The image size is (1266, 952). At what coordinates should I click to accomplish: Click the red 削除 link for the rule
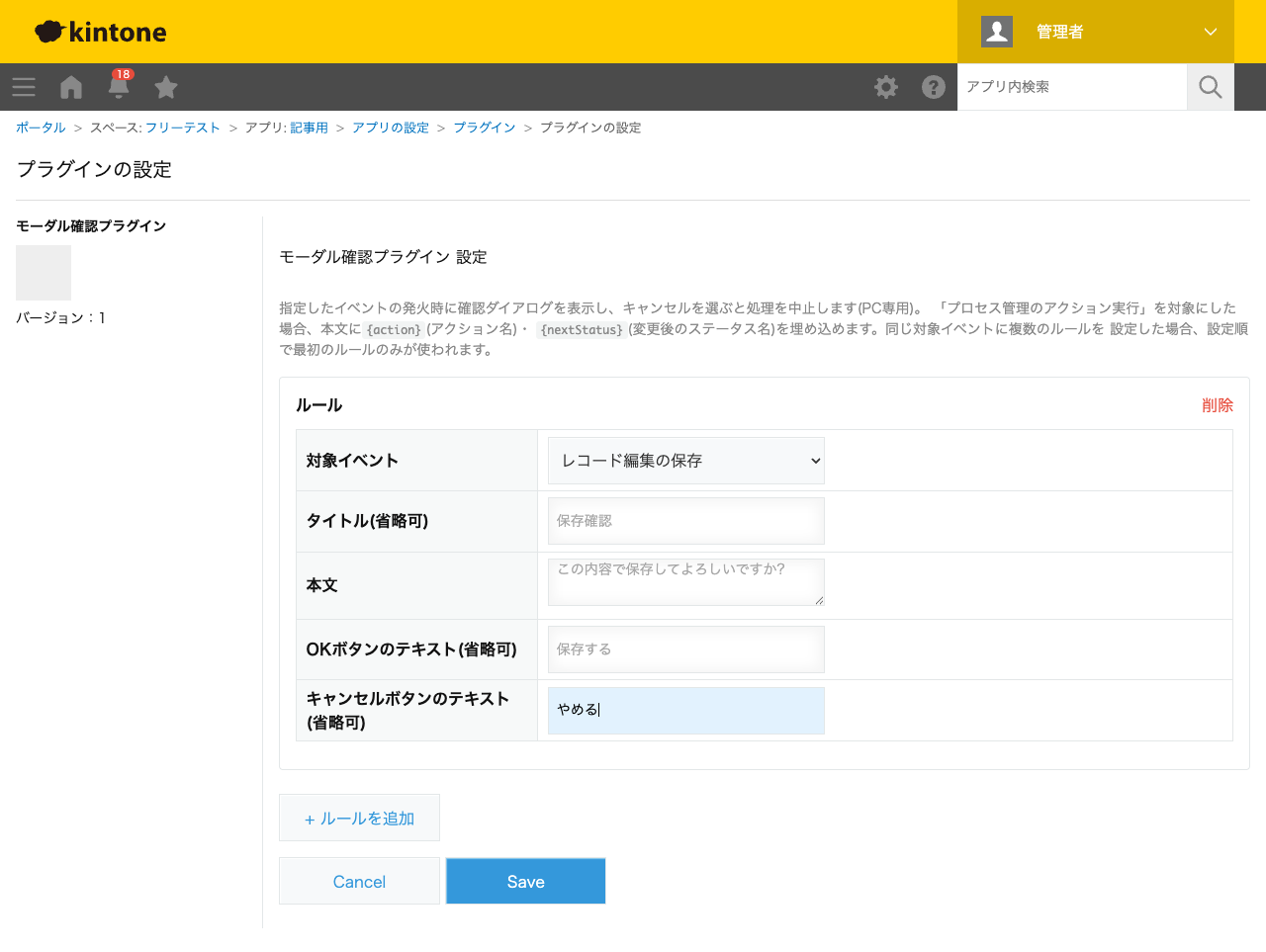1218,405
